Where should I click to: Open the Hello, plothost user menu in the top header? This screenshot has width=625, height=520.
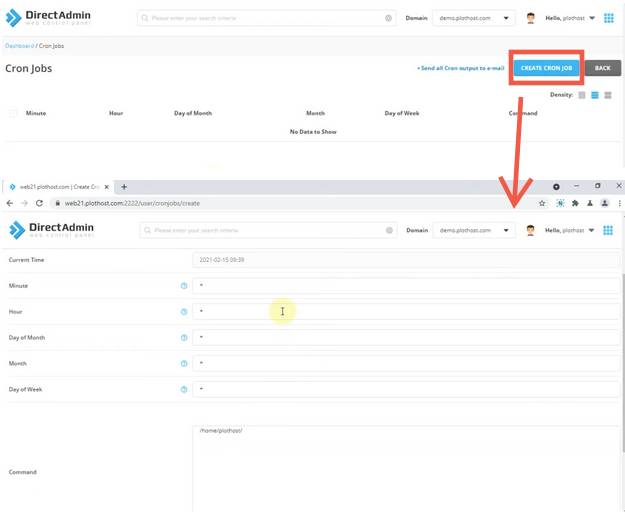click(x=570, y=18)
